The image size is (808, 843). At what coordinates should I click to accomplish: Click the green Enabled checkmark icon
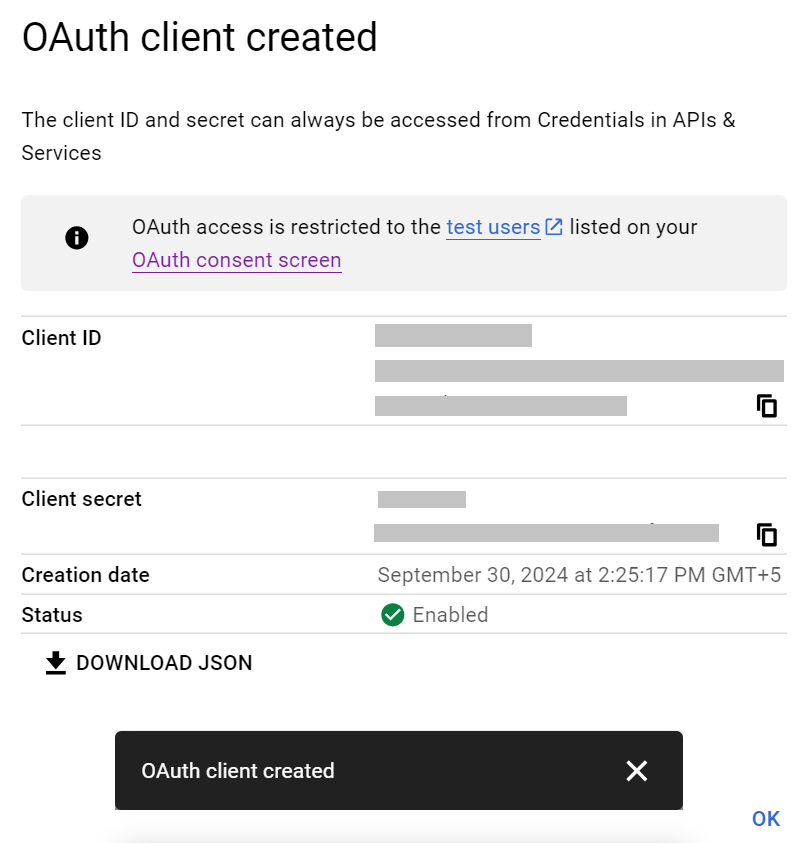tap(393, 615)
